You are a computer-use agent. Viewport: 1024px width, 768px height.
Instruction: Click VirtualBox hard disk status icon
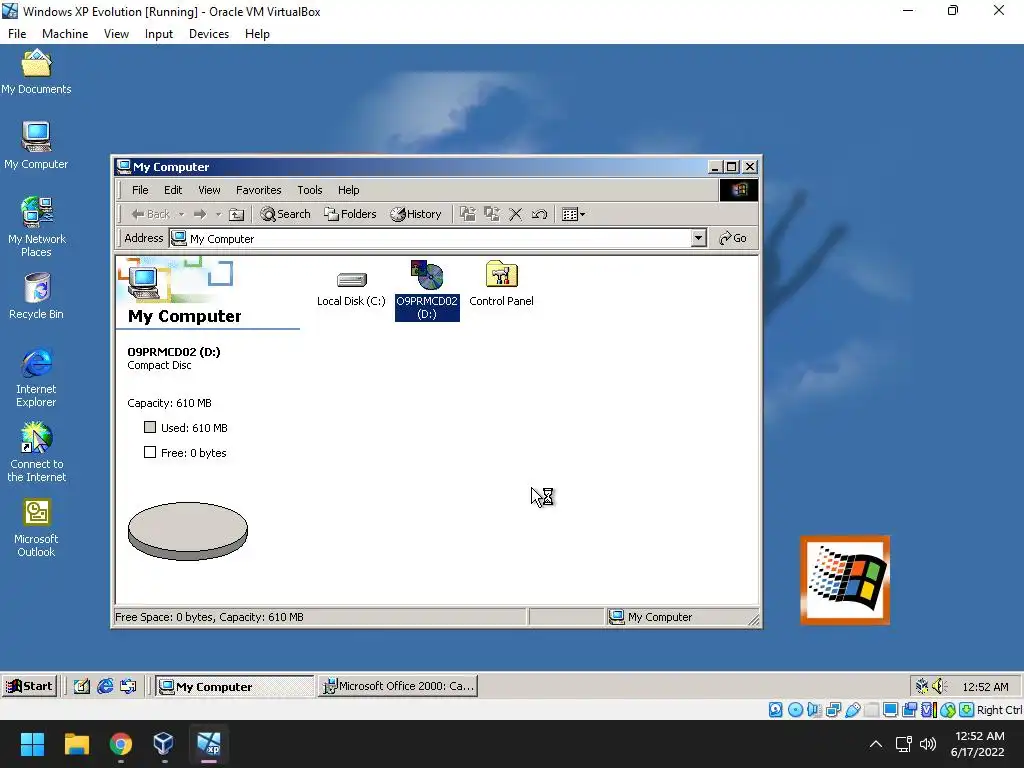[x=776, y=710]
